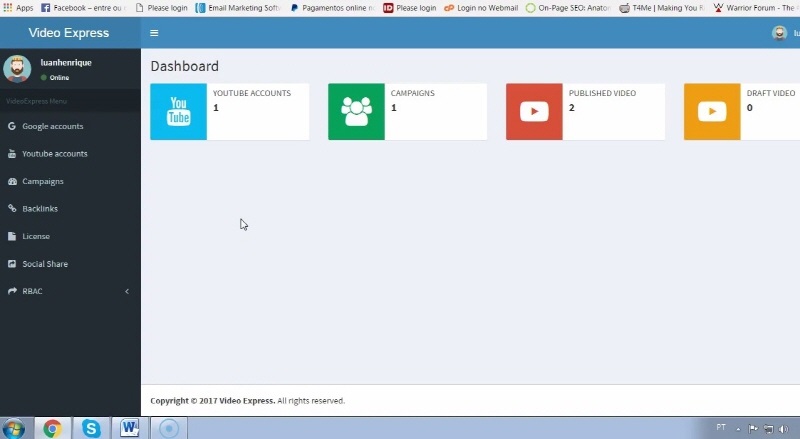Toggle the sidebar with the hamburger icon
The width and height of the screenshot is (800, 439).
click(x=154, y=33)
